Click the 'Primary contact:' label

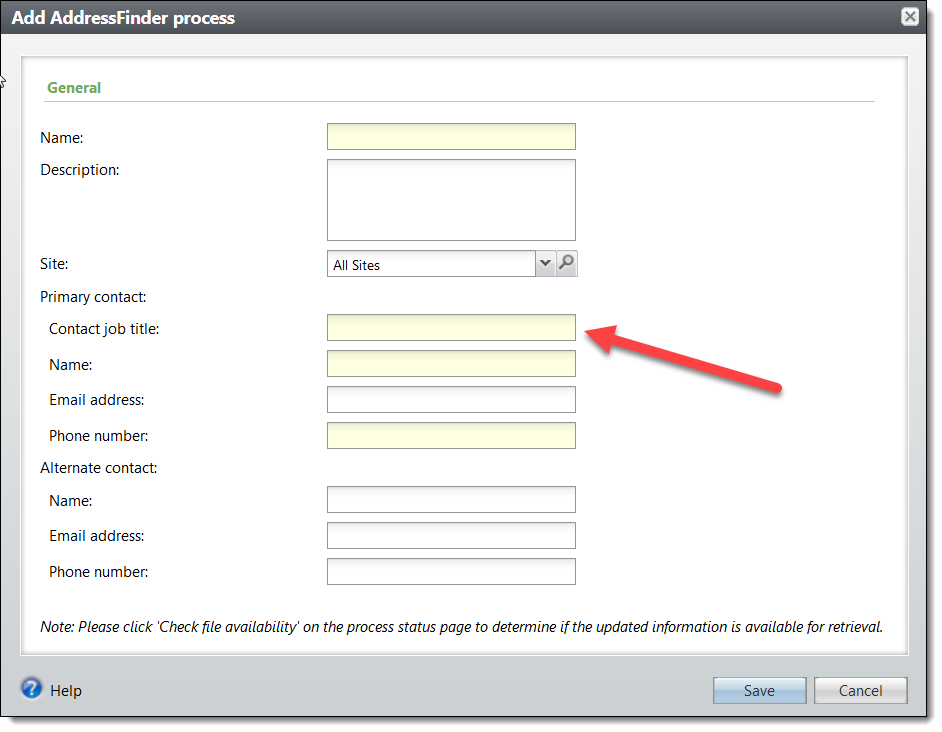click(x=93, y=297)
